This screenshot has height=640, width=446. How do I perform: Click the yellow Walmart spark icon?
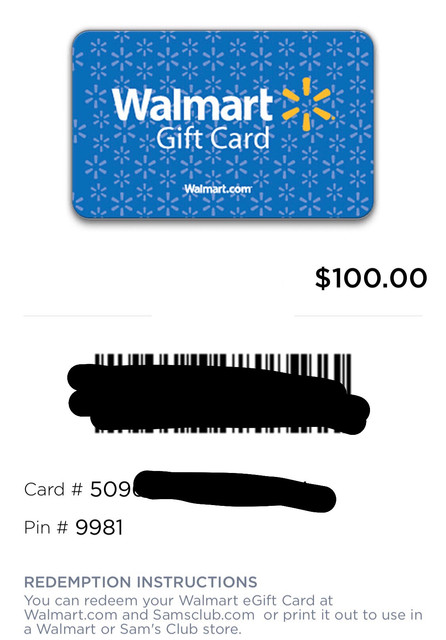[x=308, y=104]
